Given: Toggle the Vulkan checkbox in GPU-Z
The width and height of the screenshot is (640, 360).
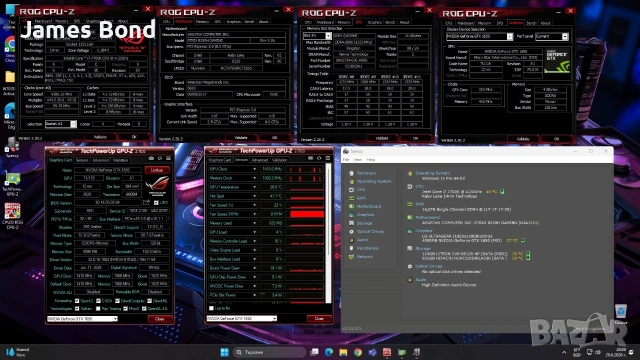Looking at the screenshot, I should pos(77,309).
